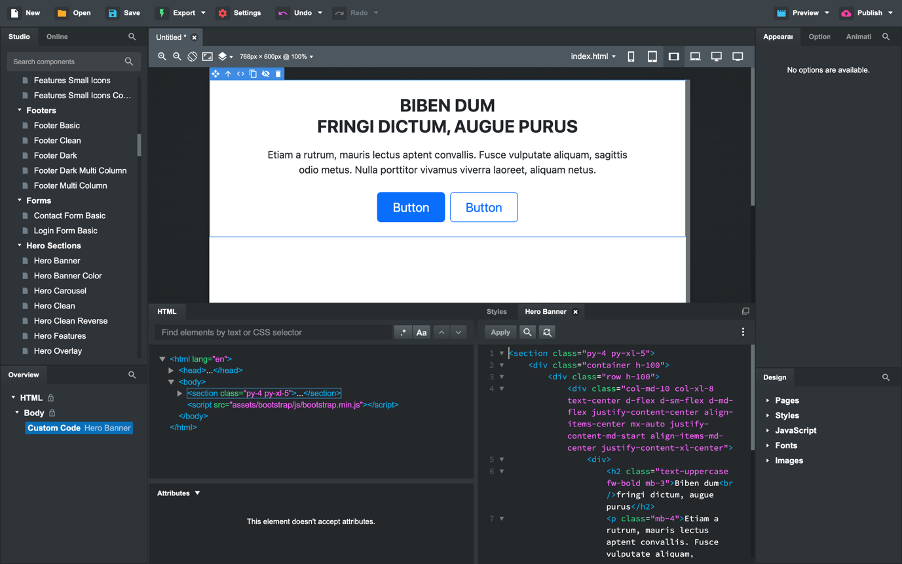
Task: Select the tablet device preview icon
Action: (652, 57)
